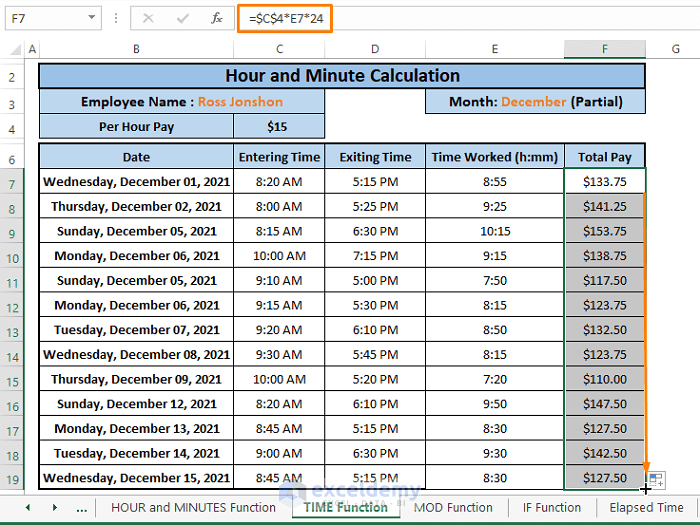This screenshot has width=700, height=525.
Task: Select cell Tuesday, December 07, 2021
Action: [136, 330]
